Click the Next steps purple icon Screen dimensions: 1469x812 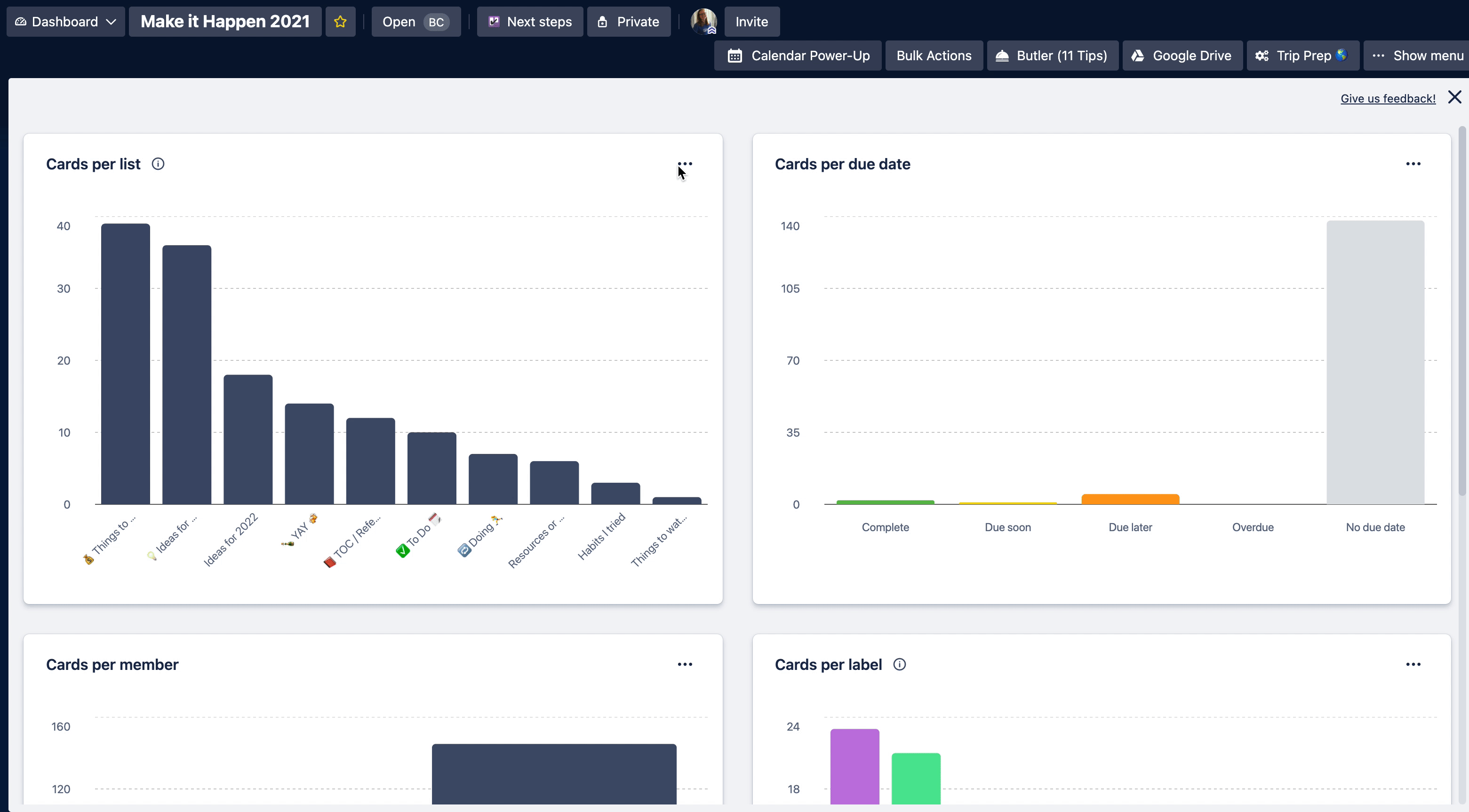coord(494,22)
